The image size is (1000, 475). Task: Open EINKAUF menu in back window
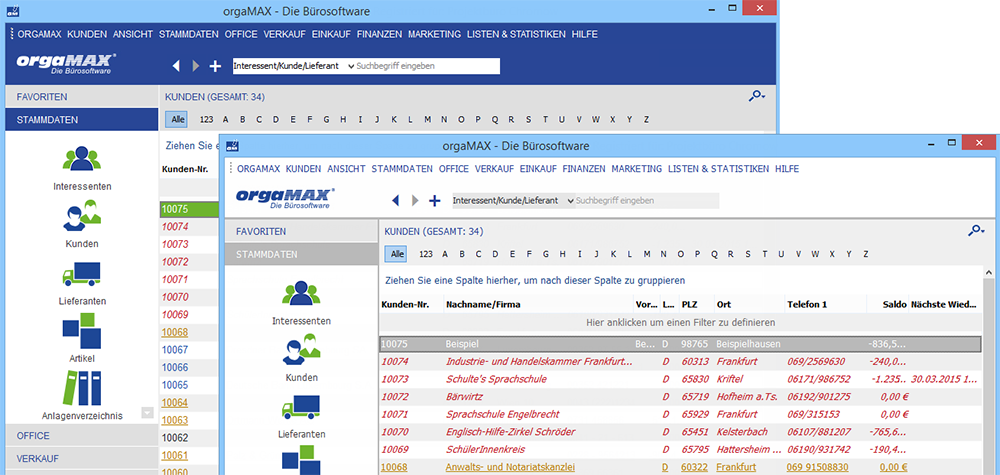point(331,34)
